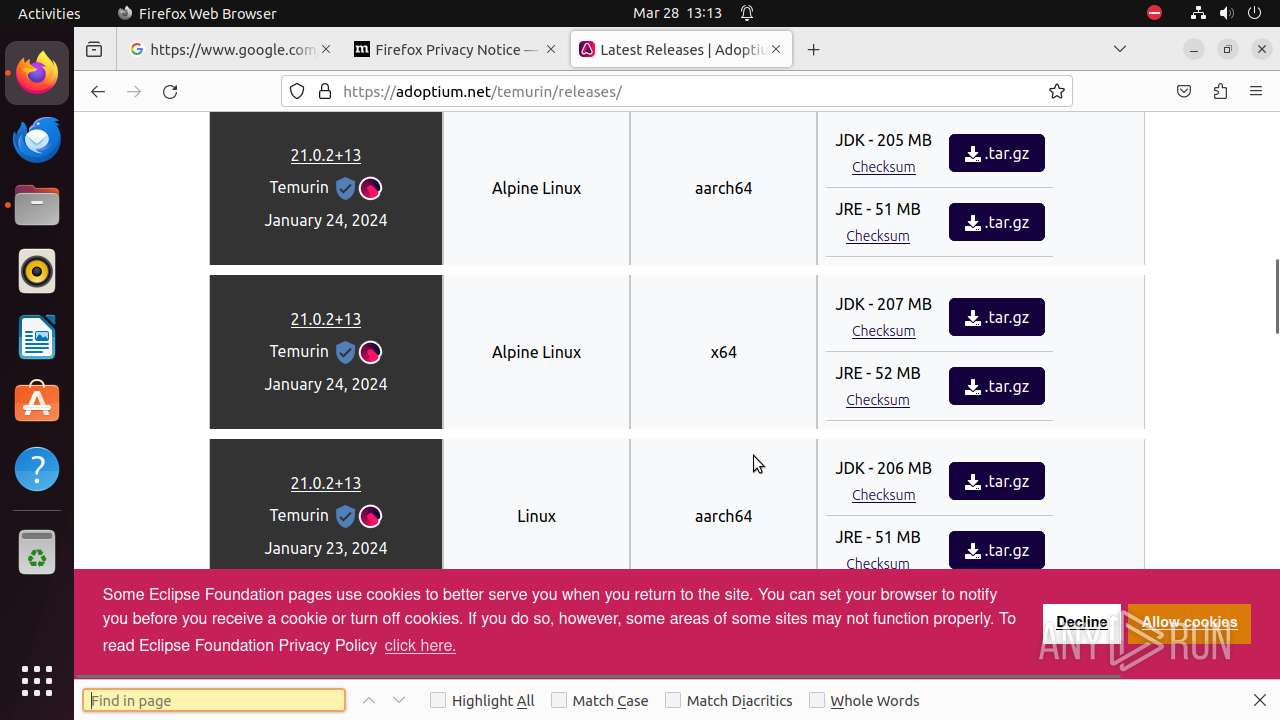Enable Highlight All checkbox
Image resolution: width=1280 pixels, height=720 pixels.
tap(438, 700)
